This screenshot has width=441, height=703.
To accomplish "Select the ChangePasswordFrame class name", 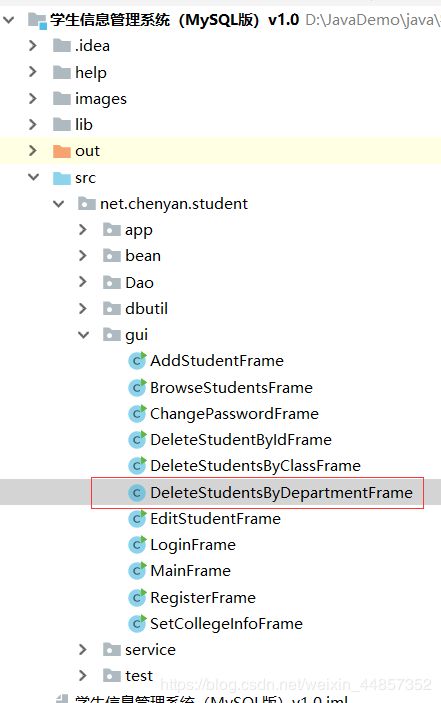I will coord(234,413).
